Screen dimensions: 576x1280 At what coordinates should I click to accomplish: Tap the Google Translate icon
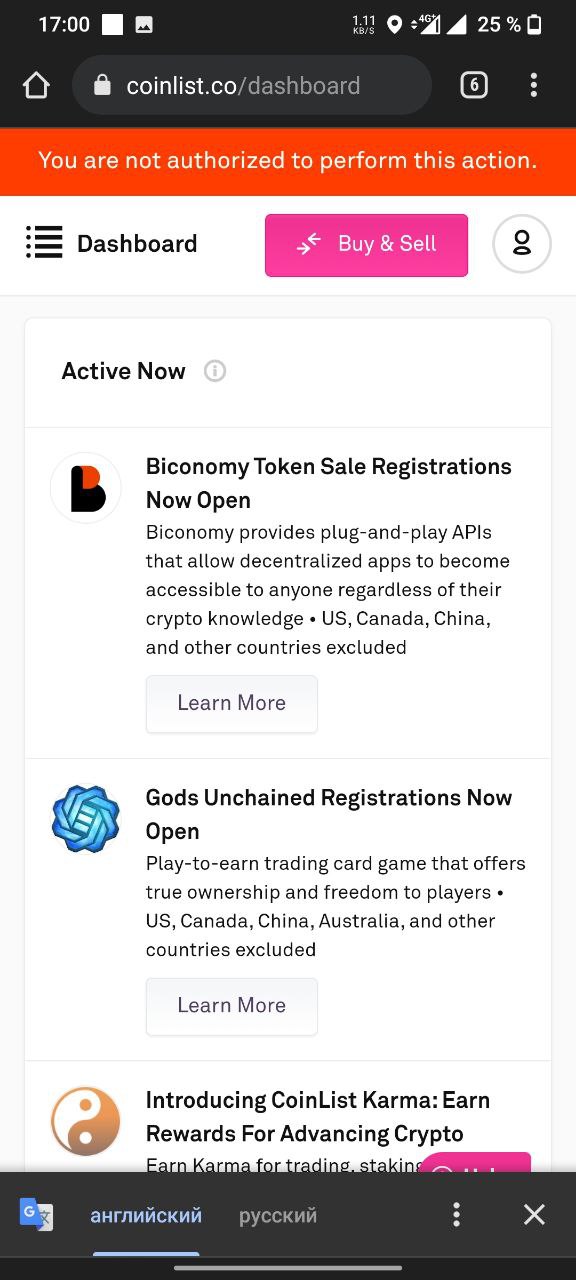click(36, 1215)
